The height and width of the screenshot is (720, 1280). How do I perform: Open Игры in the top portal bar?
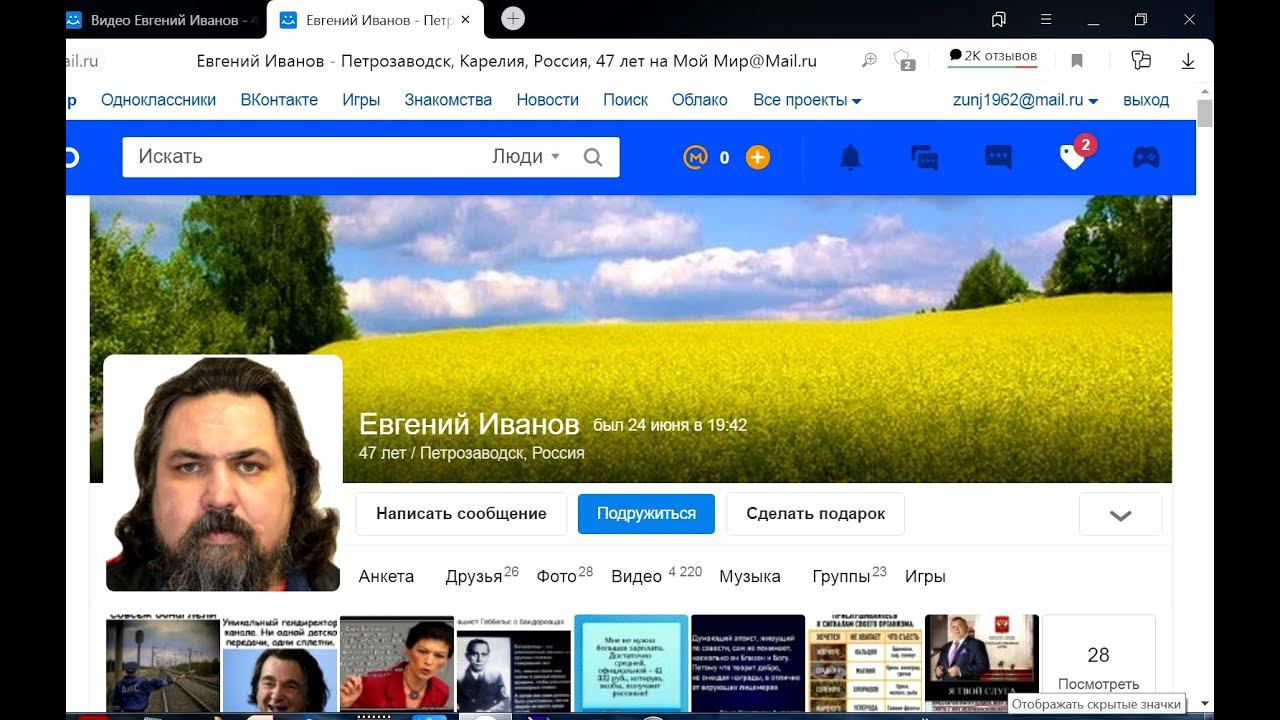(x=361, y=100)
